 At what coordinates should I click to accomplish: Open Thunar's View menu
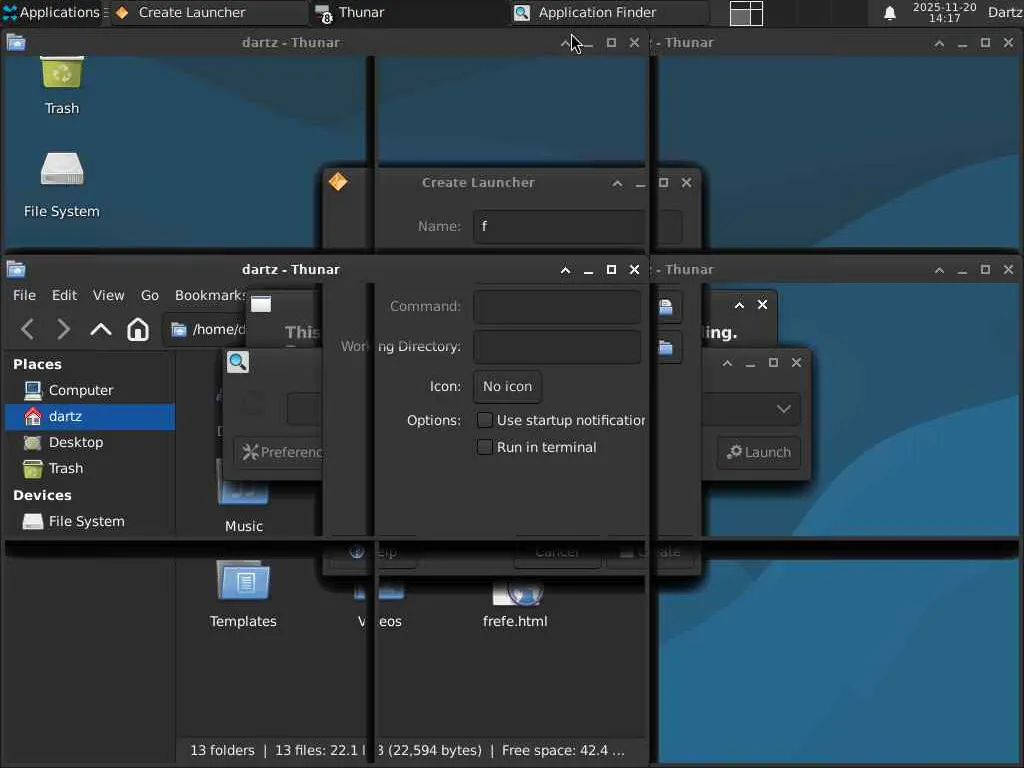[x=108, y=295]
